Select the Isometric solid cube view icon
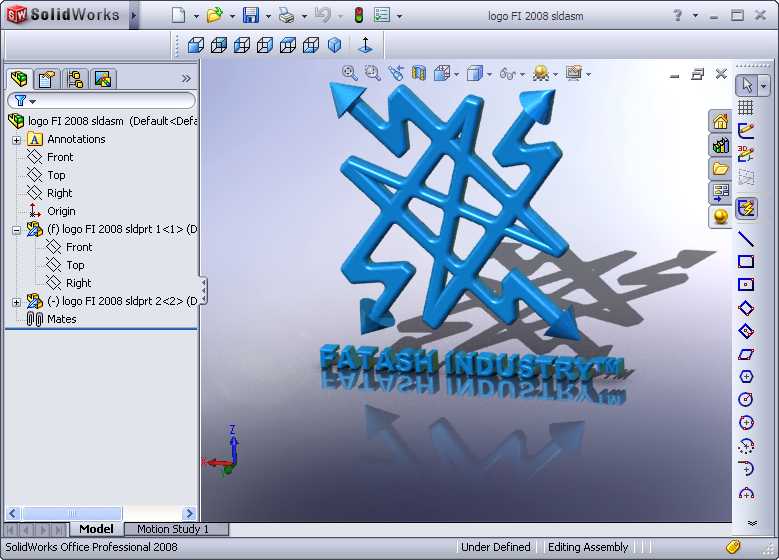779x560 pixels. point(335,45)
